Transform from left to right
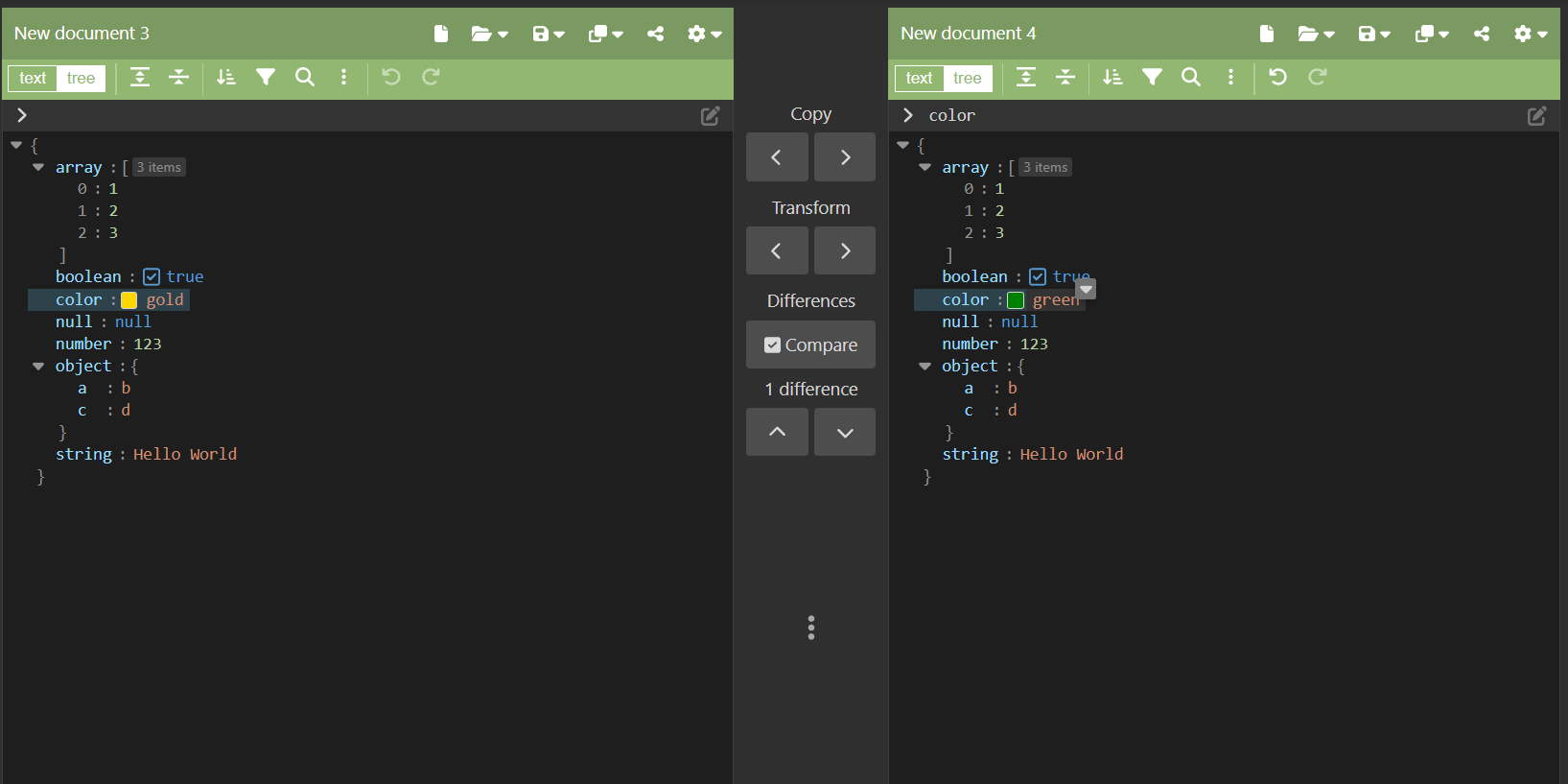The width and height of the screenshot is (1568, 784). point(845,250)
